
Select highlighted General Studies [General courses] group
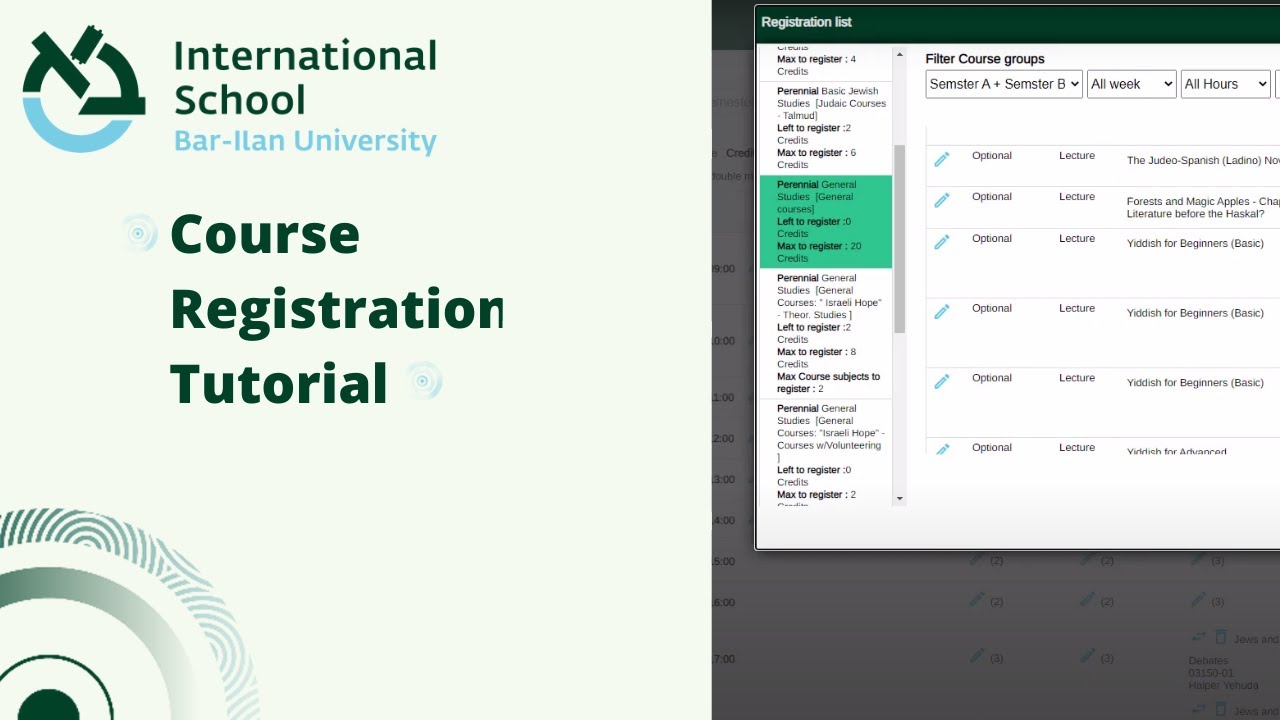(x=826, y=222)
